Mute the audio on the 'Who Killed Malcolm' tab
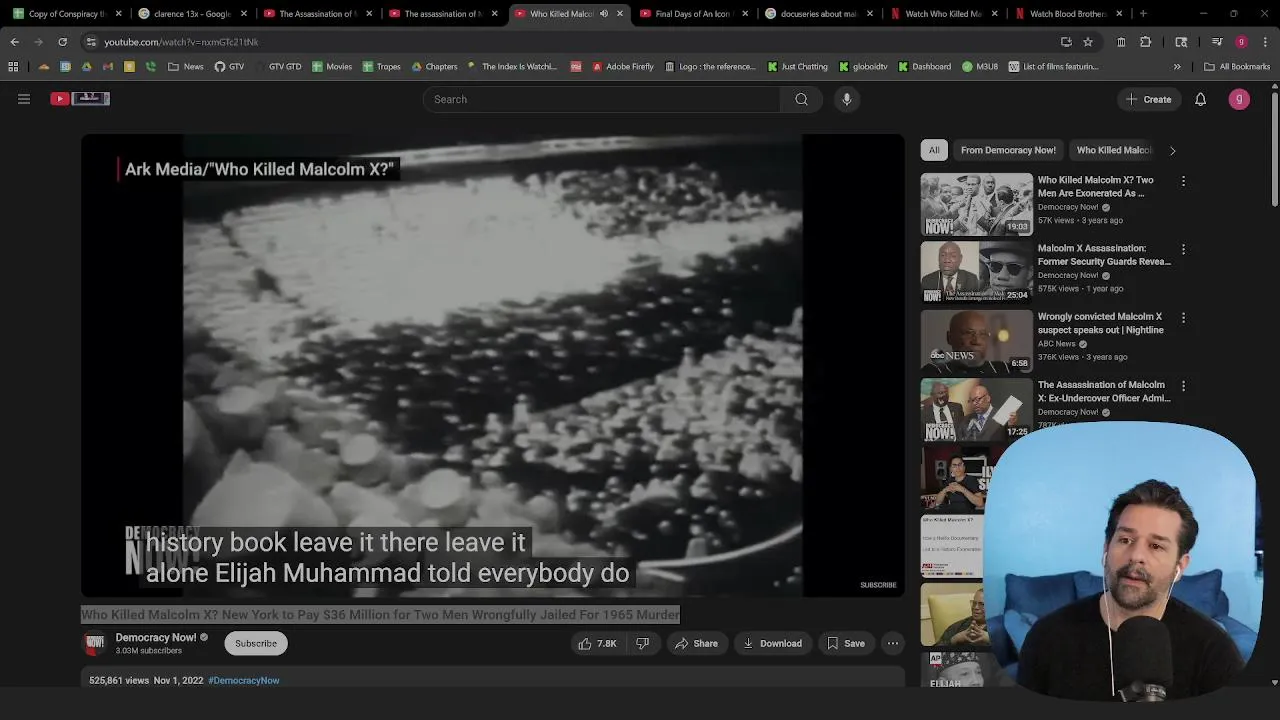Viewport: 1280px width, 720px height. 603,14
